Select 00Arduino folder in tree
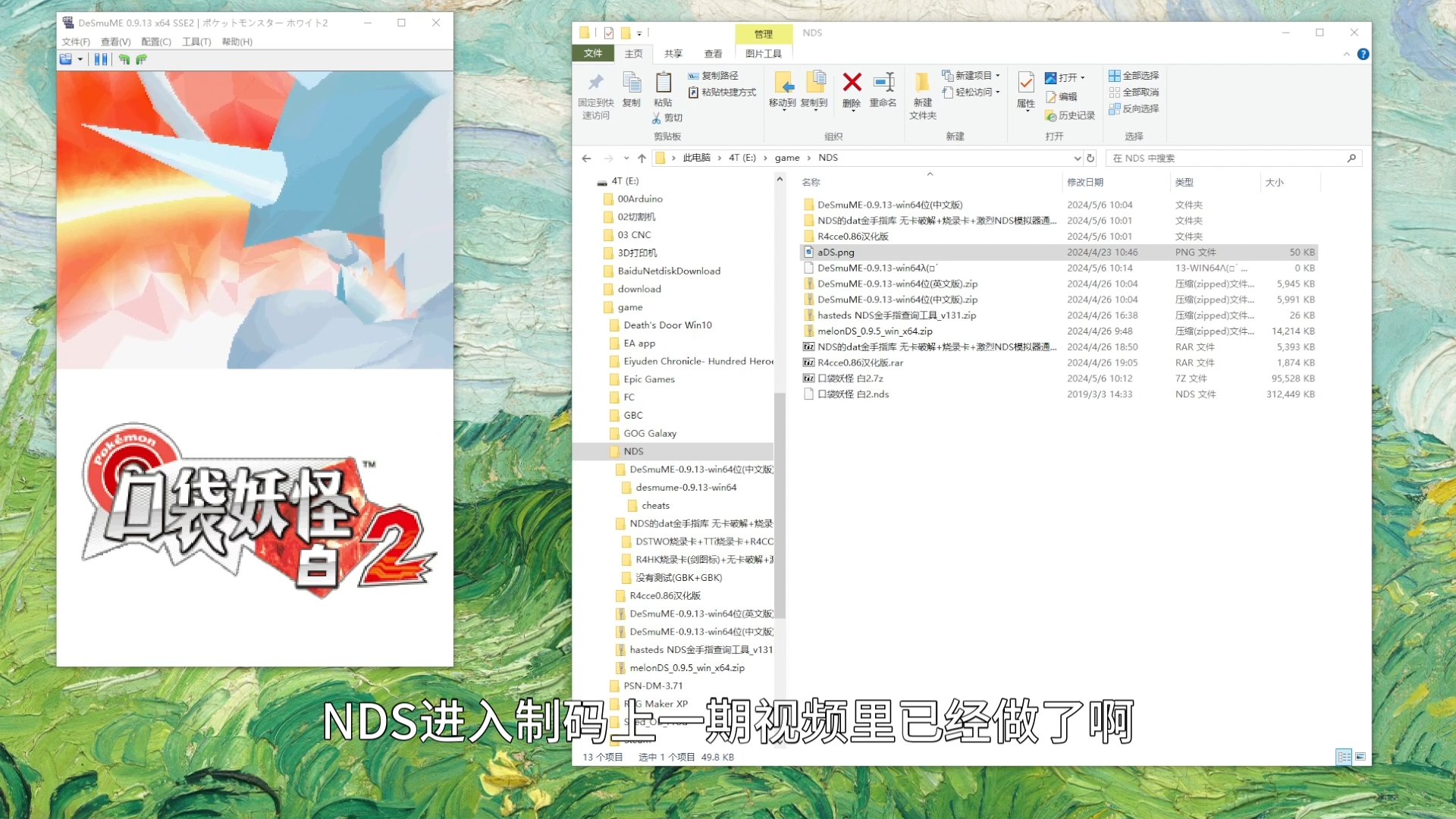Viewport: 1456px width, 819px height. [640, 199]
